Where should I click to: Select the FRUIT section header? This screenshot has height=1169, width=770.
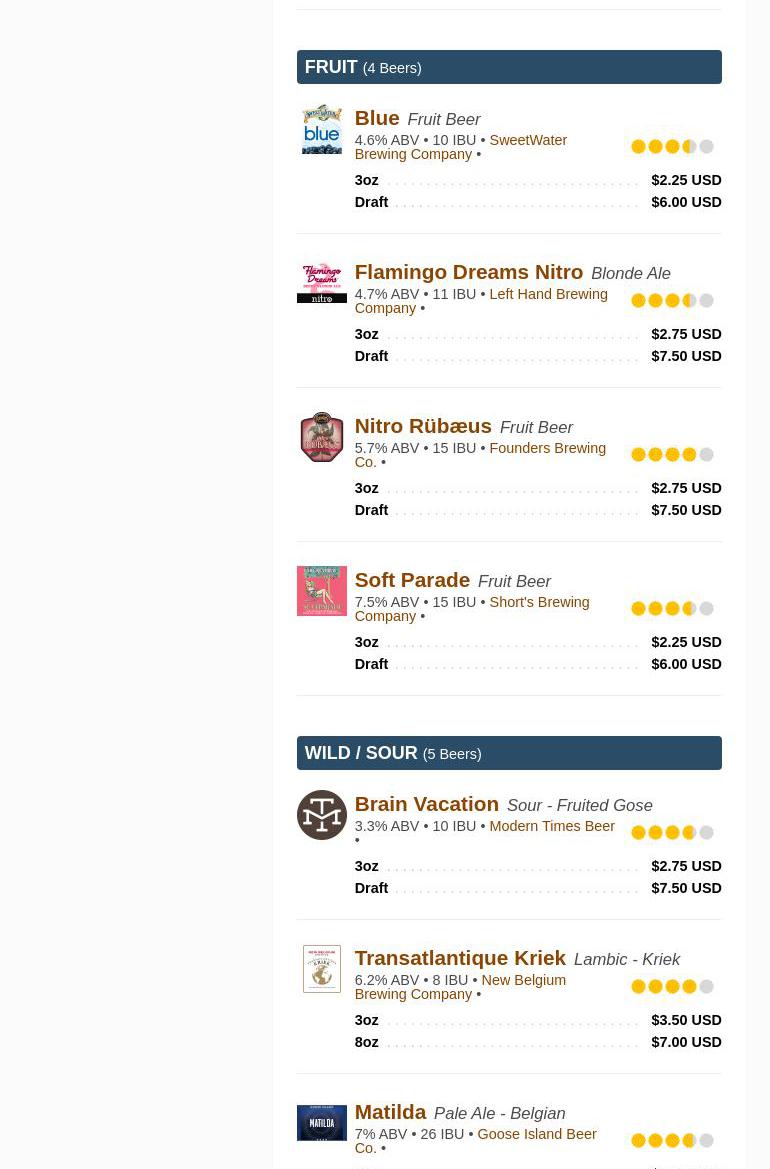click(x=509, y=67)
